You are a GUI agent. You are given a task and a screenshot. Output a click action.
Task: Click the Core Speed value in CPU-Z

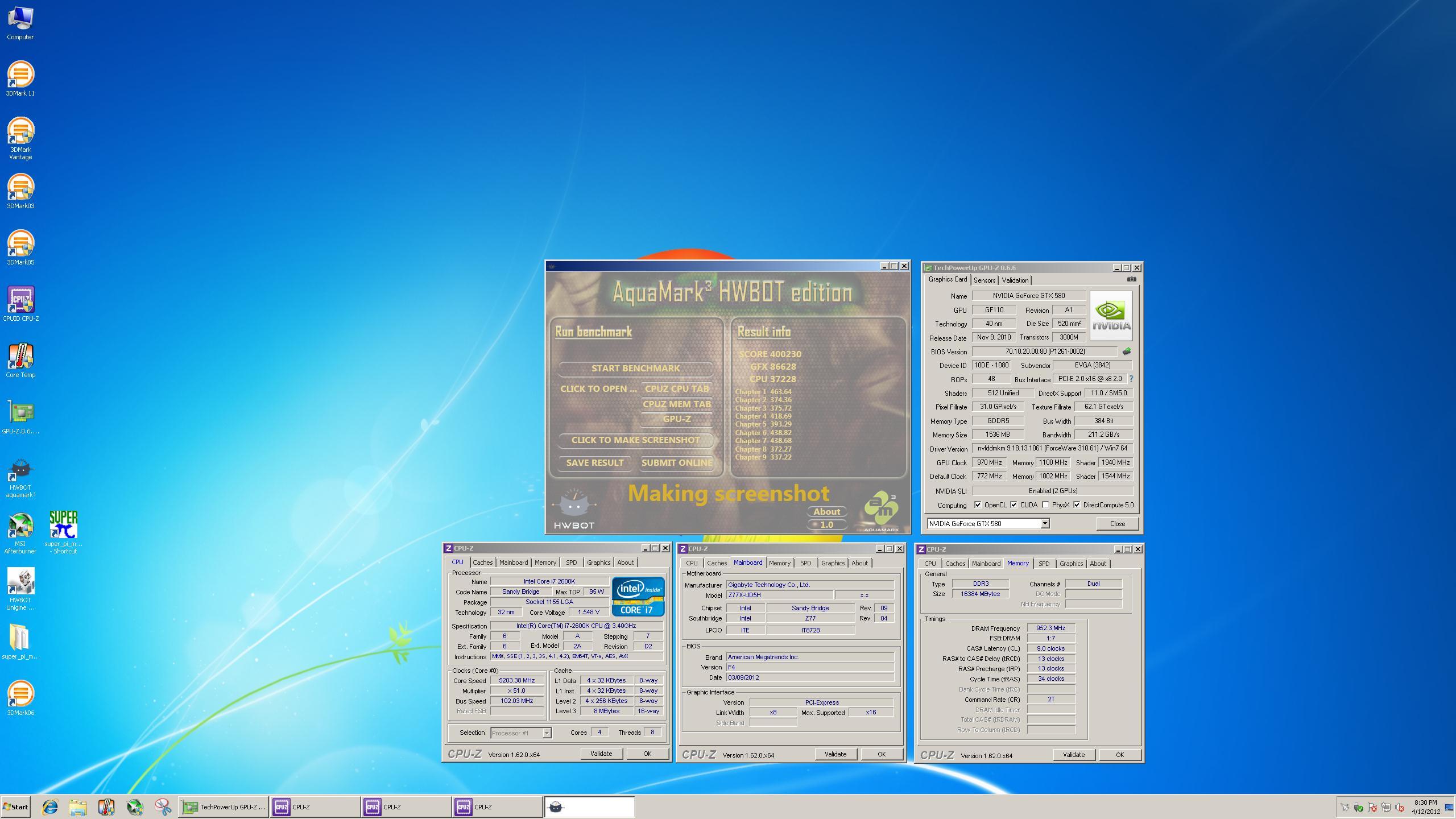pyautogui.click(x=516, y=680)
